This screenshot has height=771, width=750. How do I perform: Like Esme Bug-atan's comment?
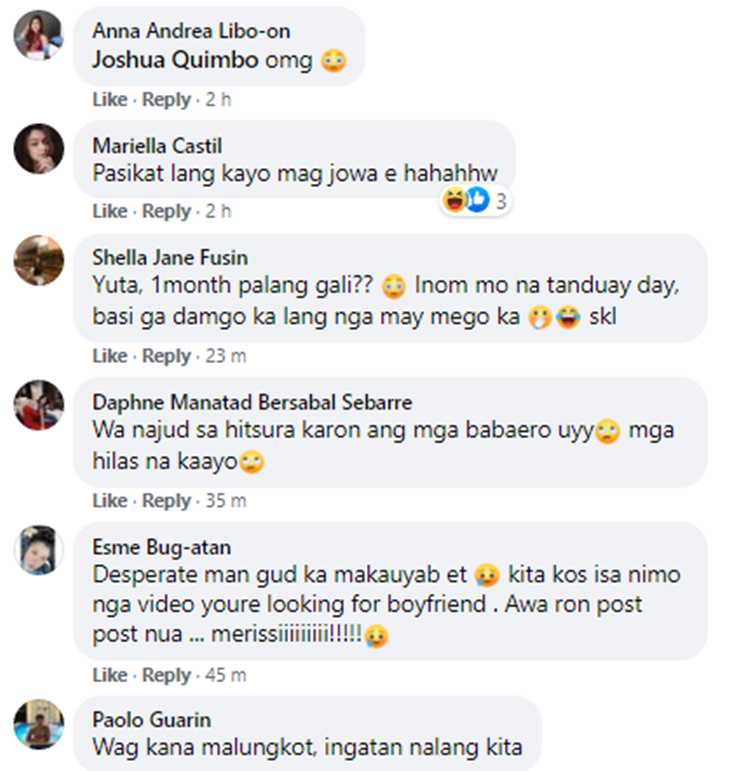pos(110,676)
